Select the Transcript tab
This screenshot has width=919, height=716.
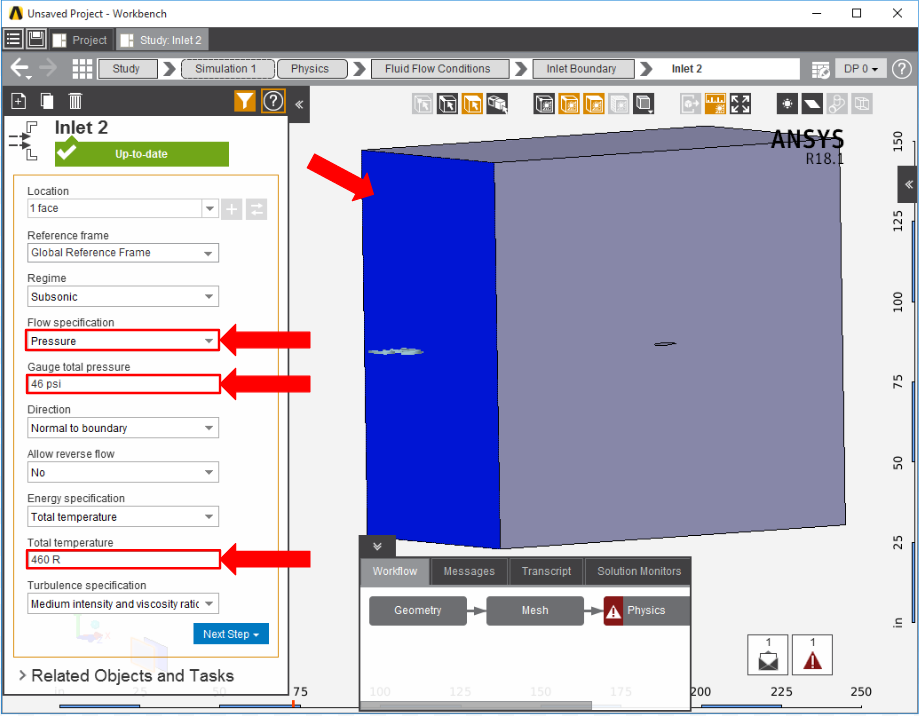(x=546, y=571)
